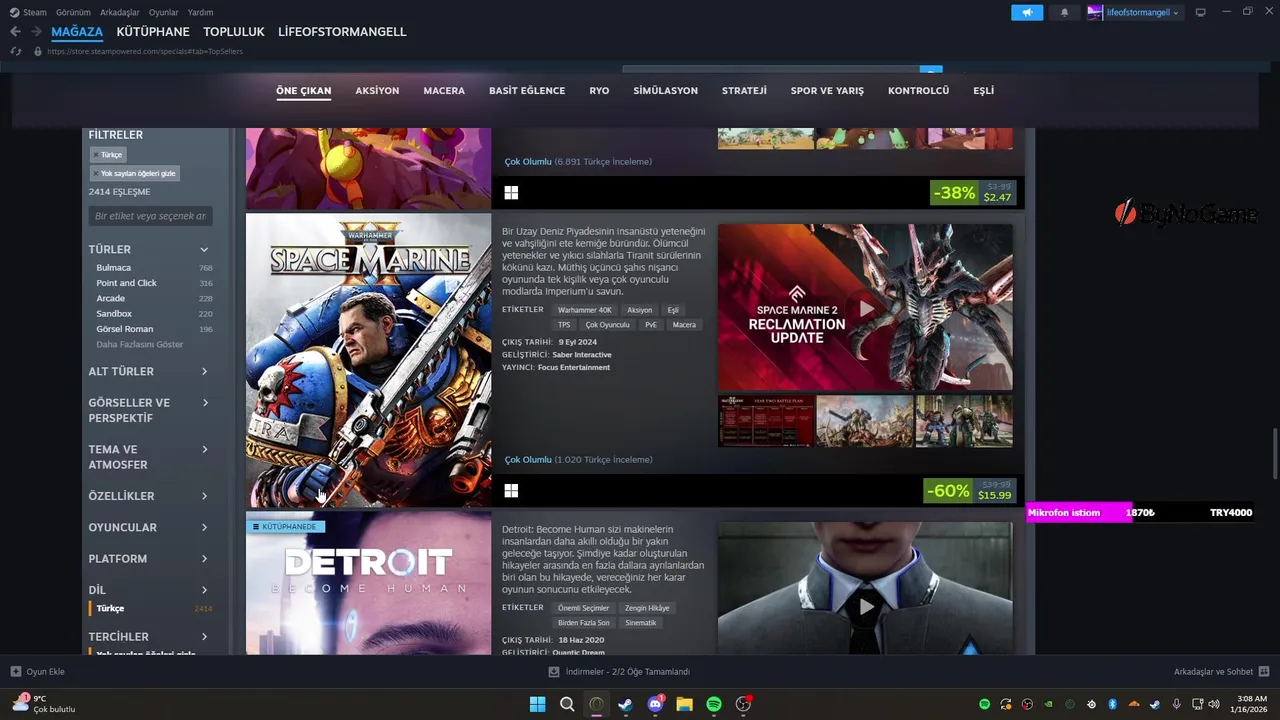Open the Görünüm menu
Image resolution: width=1280 pixels, height=720 pixels.
[74, 12]
